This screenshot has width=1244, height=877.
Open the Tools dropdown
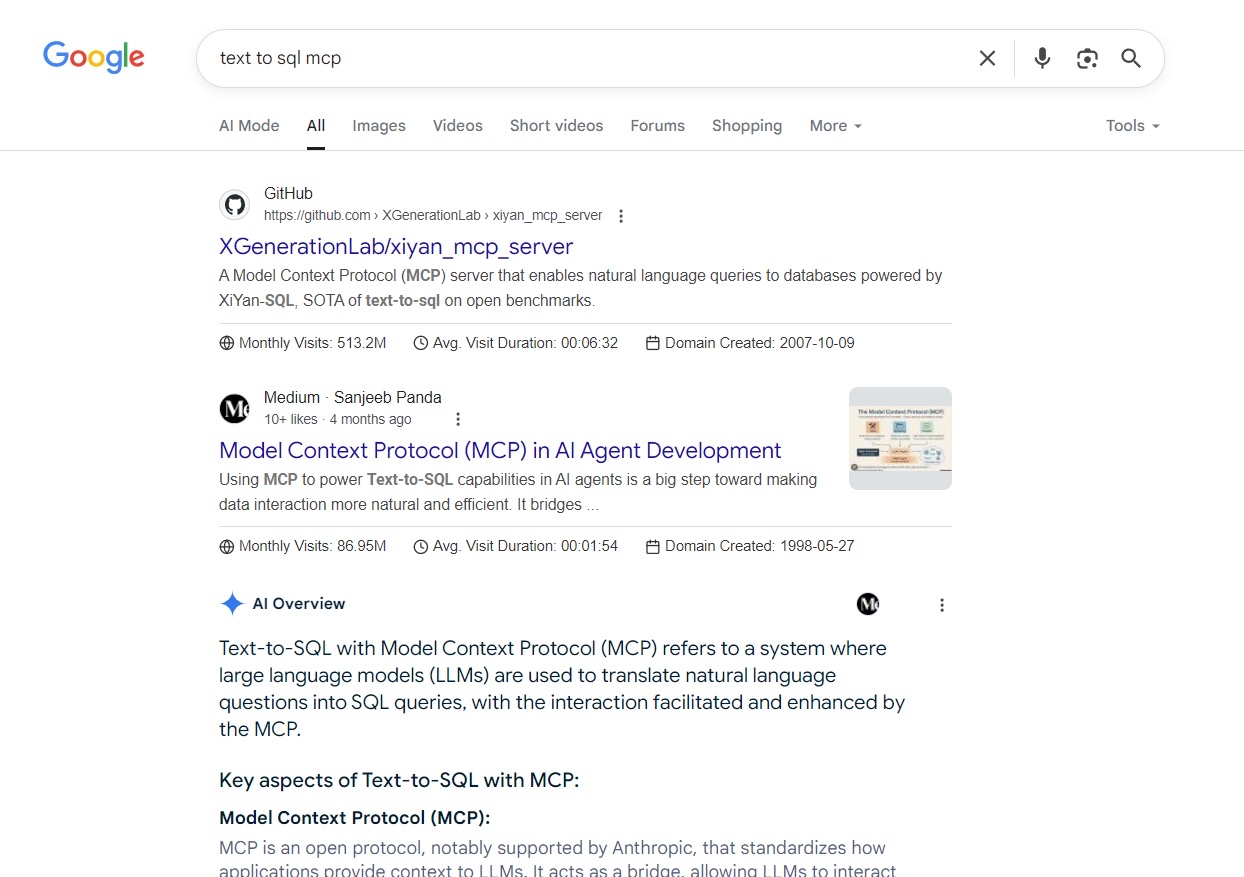click(x=1133, y=126)
